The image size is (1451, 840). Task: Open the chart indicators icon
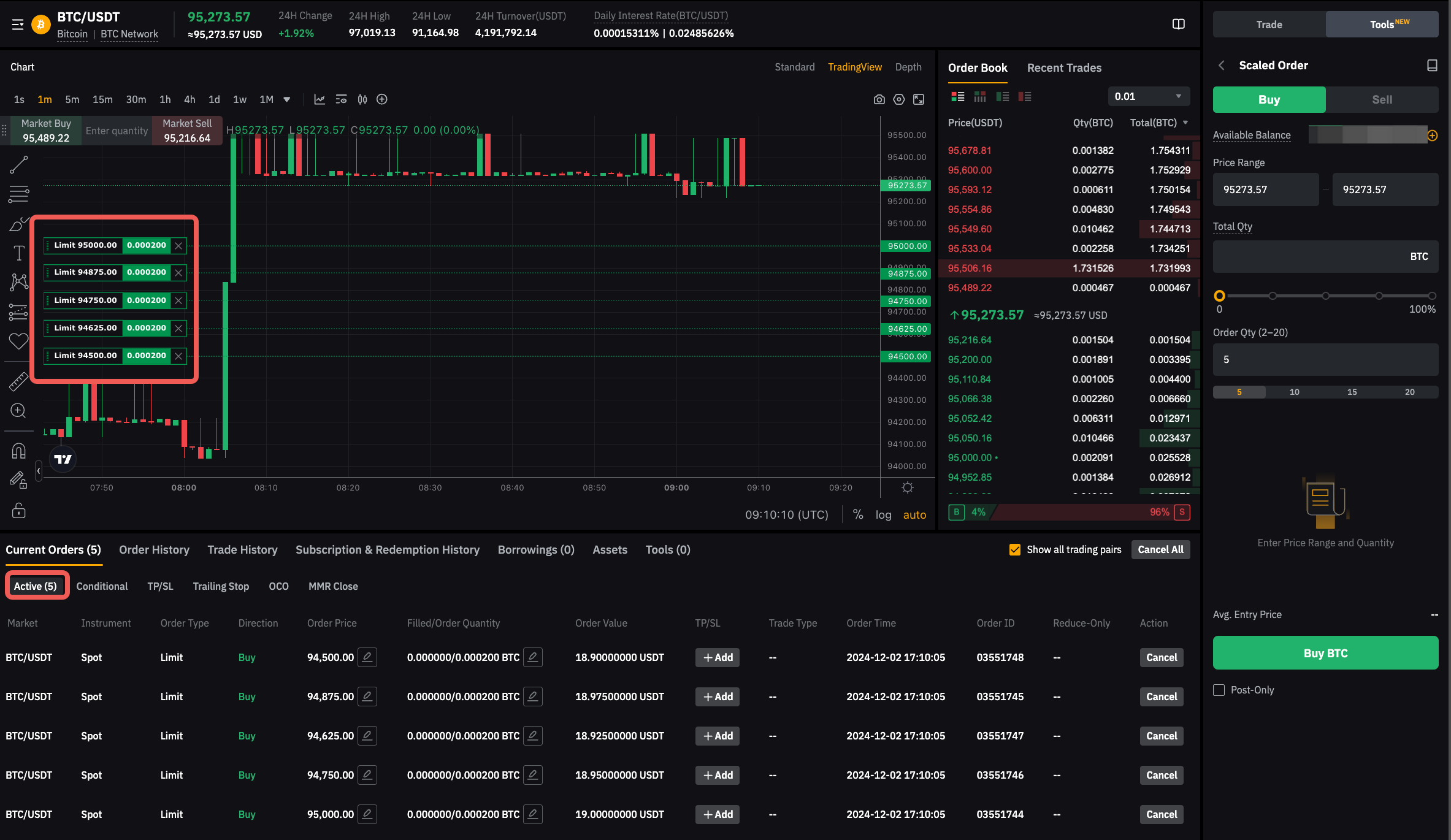point(320,99)
